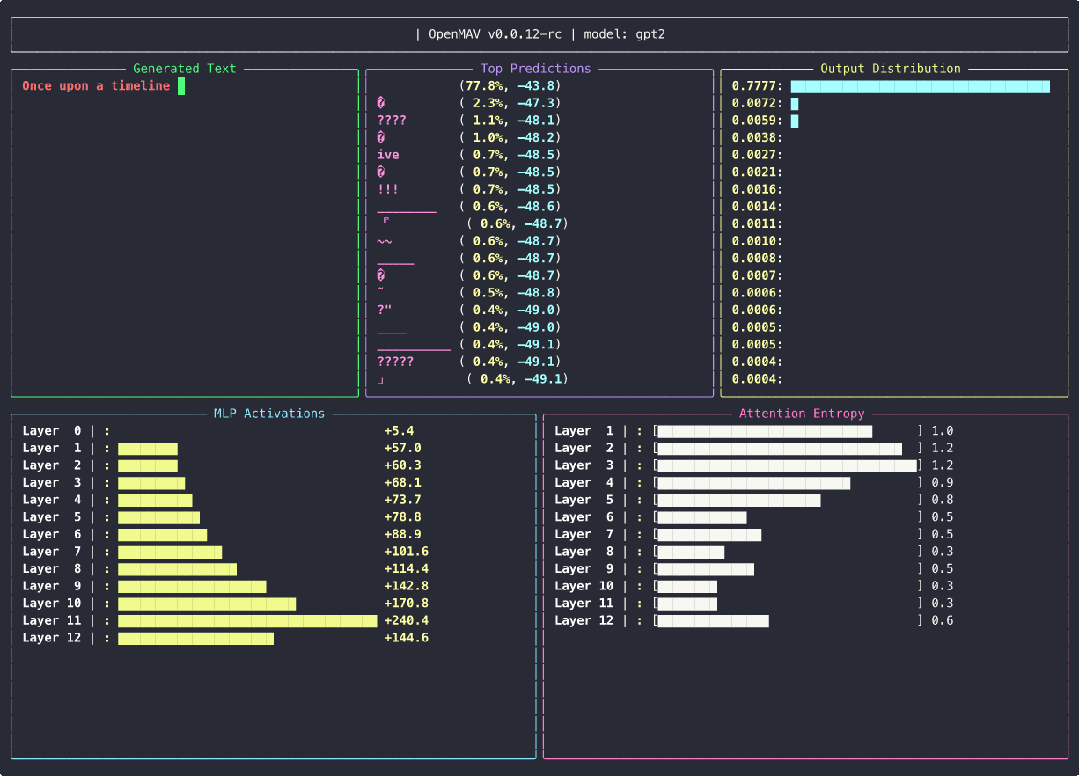Screen dimensions: 1079x776
Task: Select the Top Predictions panel title
Action: click(536, 68)
